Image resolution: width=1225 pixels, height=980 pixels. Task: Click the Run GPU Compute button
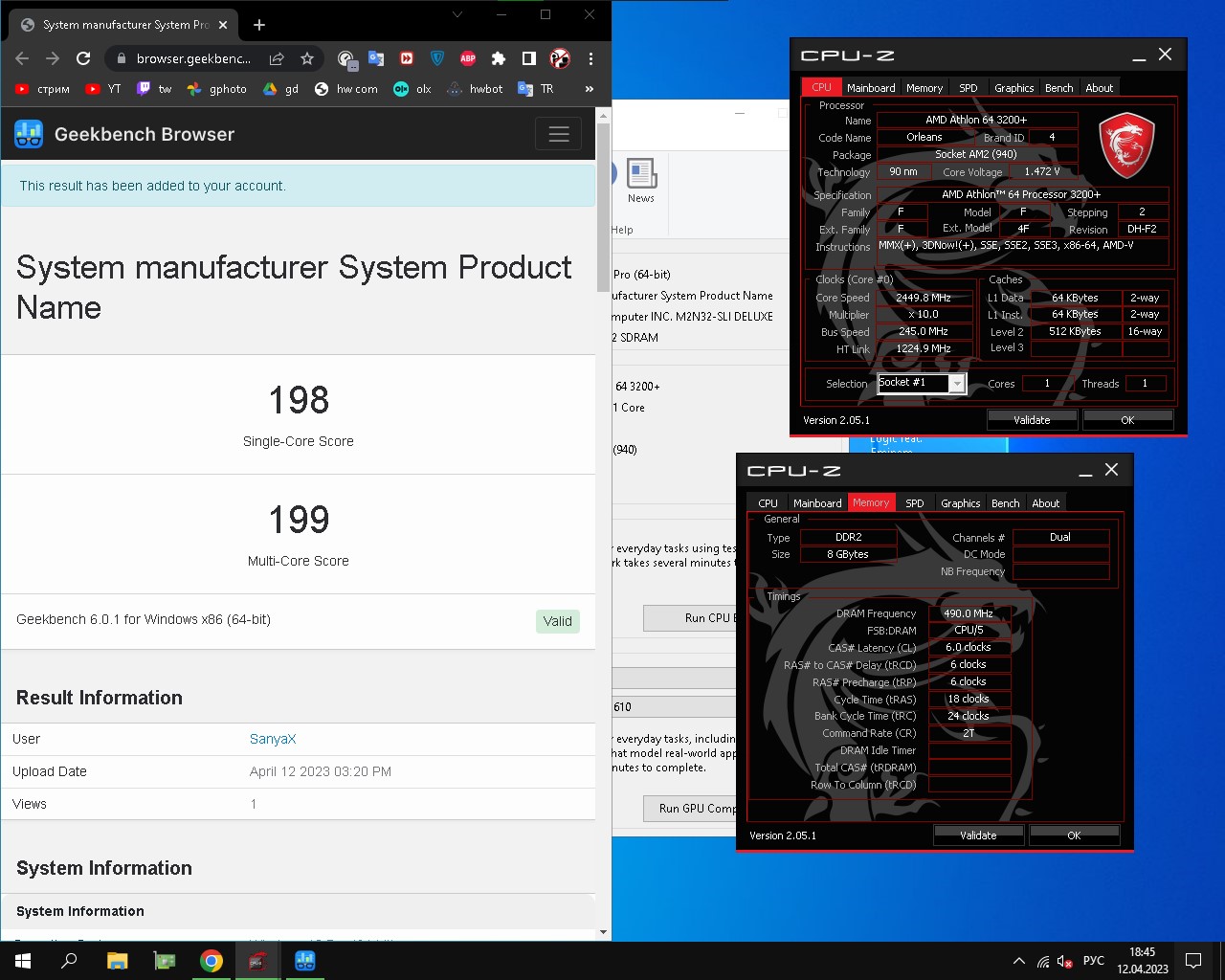tap(690, 809)
